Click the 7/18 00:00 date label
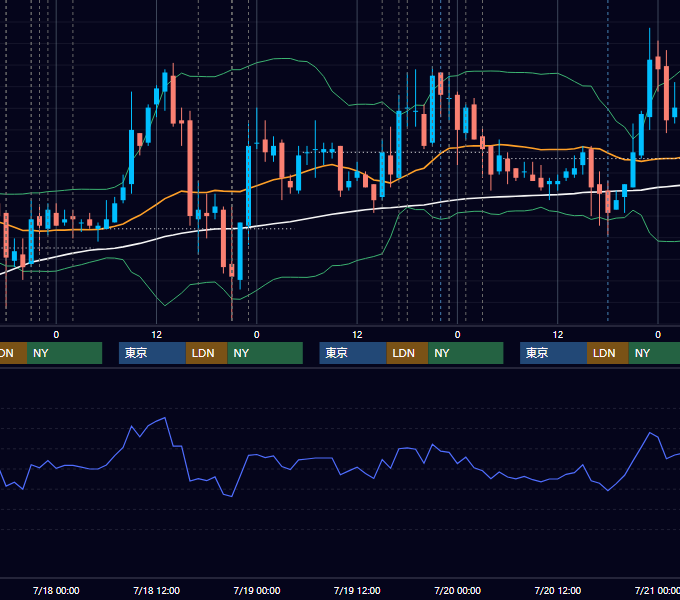 click(56, 590)
